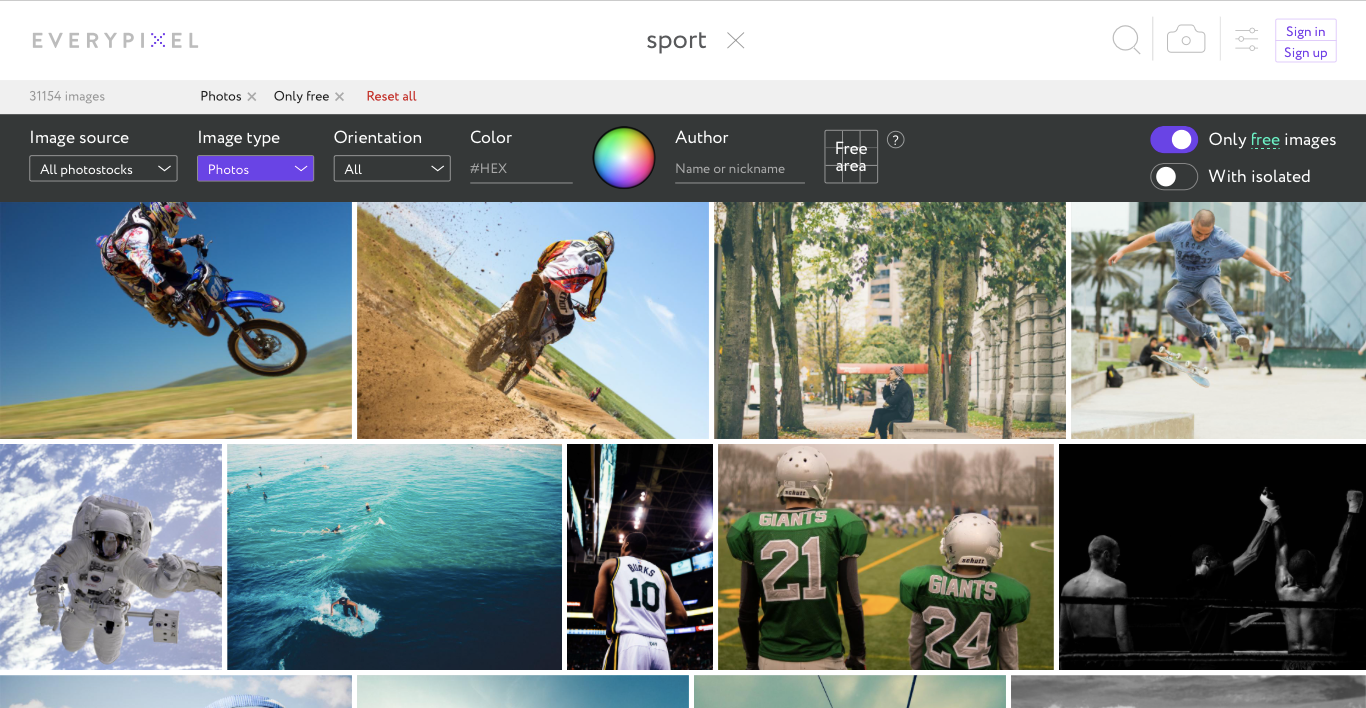Open the Sign up link

[1305, 52]
